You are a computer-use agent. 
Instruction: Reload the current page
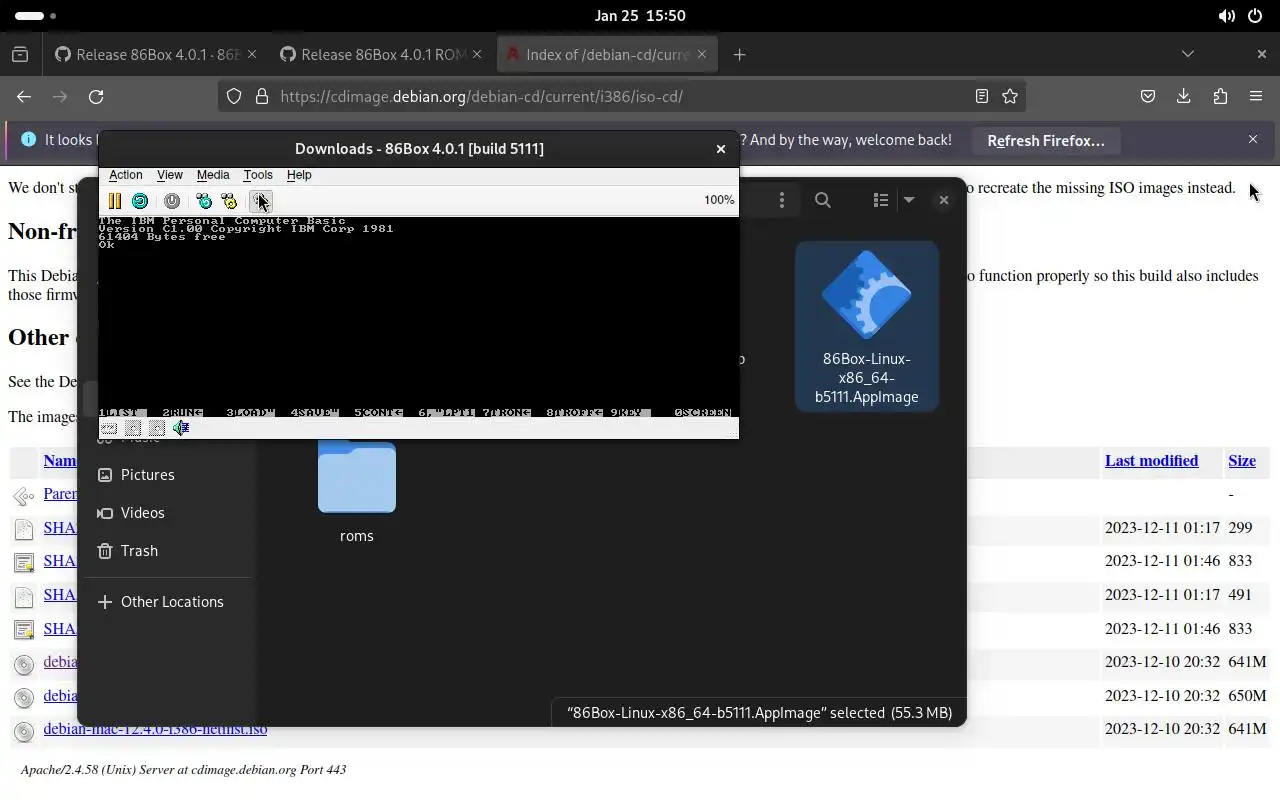[96, 97]
